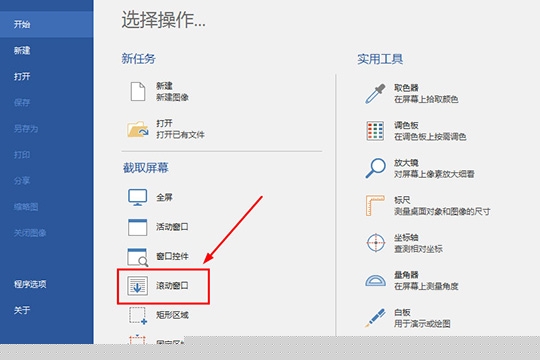This screenshot has width=540, height=360.
Task: Click the 选择操作... page title
Action: pyautogui.click(x=163, y=20)
